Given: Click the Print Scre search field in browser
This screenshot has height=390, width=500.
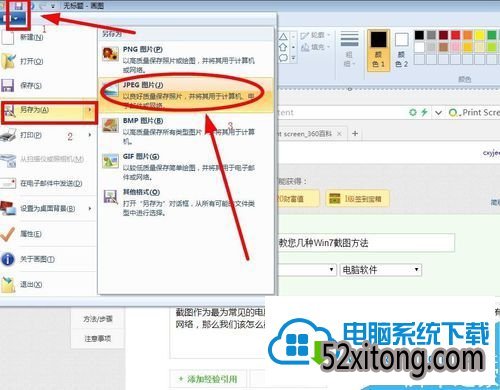Looking at the screenshot, I should (473, 113).
